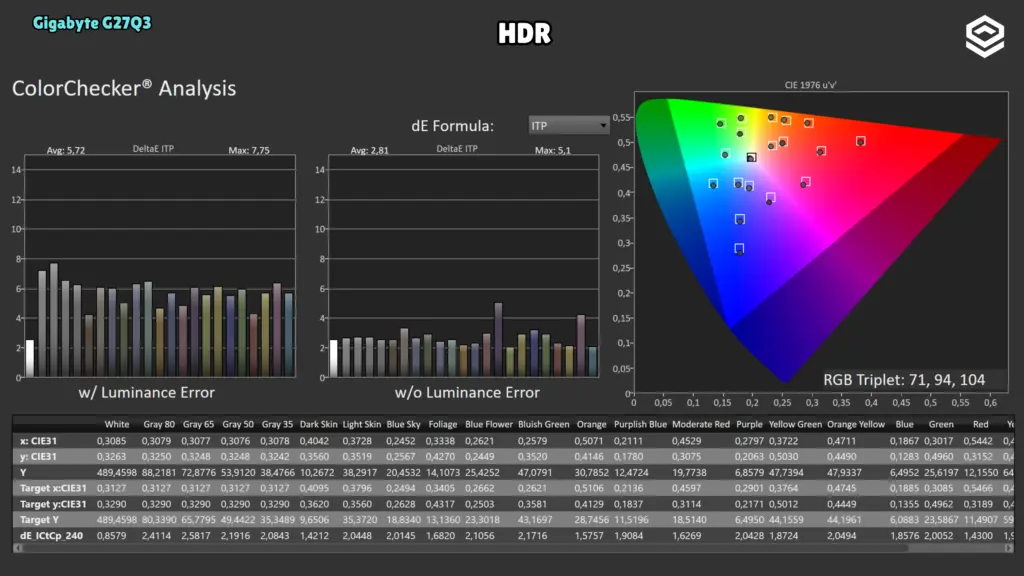This screenshot has height=576, width=1024.
Task: Select the Gray 50 column header
Action: (238, 424)
